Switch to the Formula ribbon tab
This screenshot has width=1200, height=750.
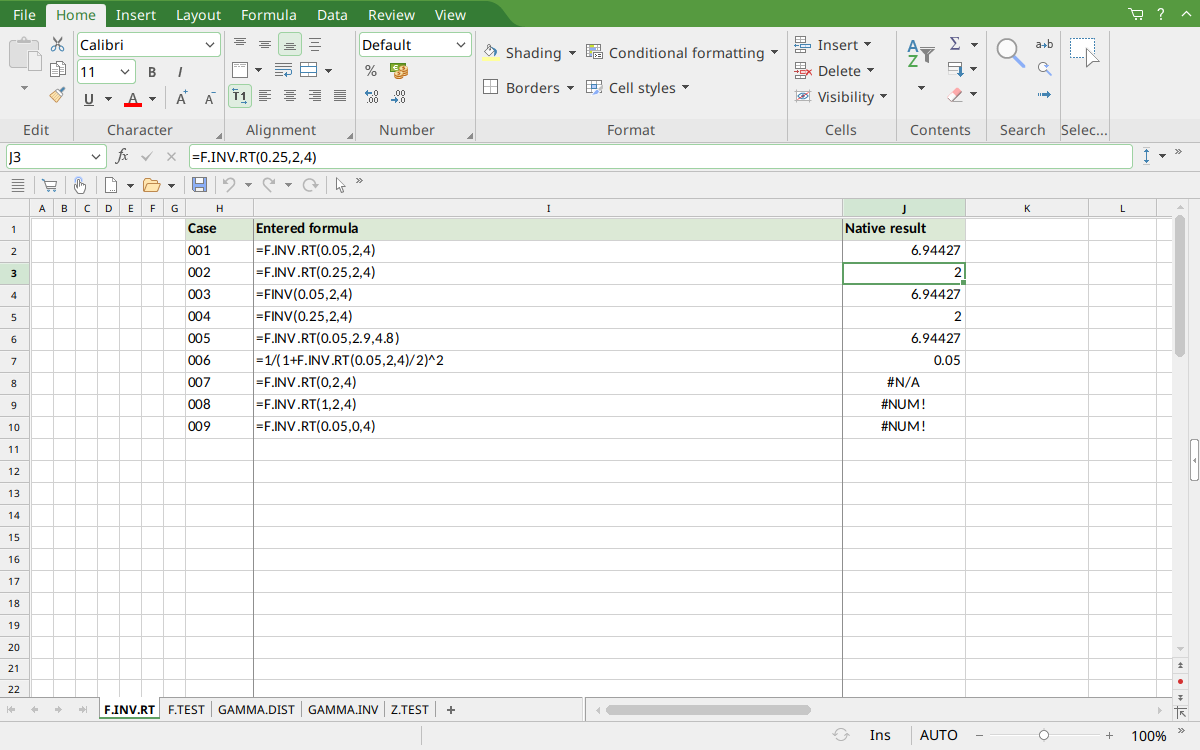tap(268, 14)
